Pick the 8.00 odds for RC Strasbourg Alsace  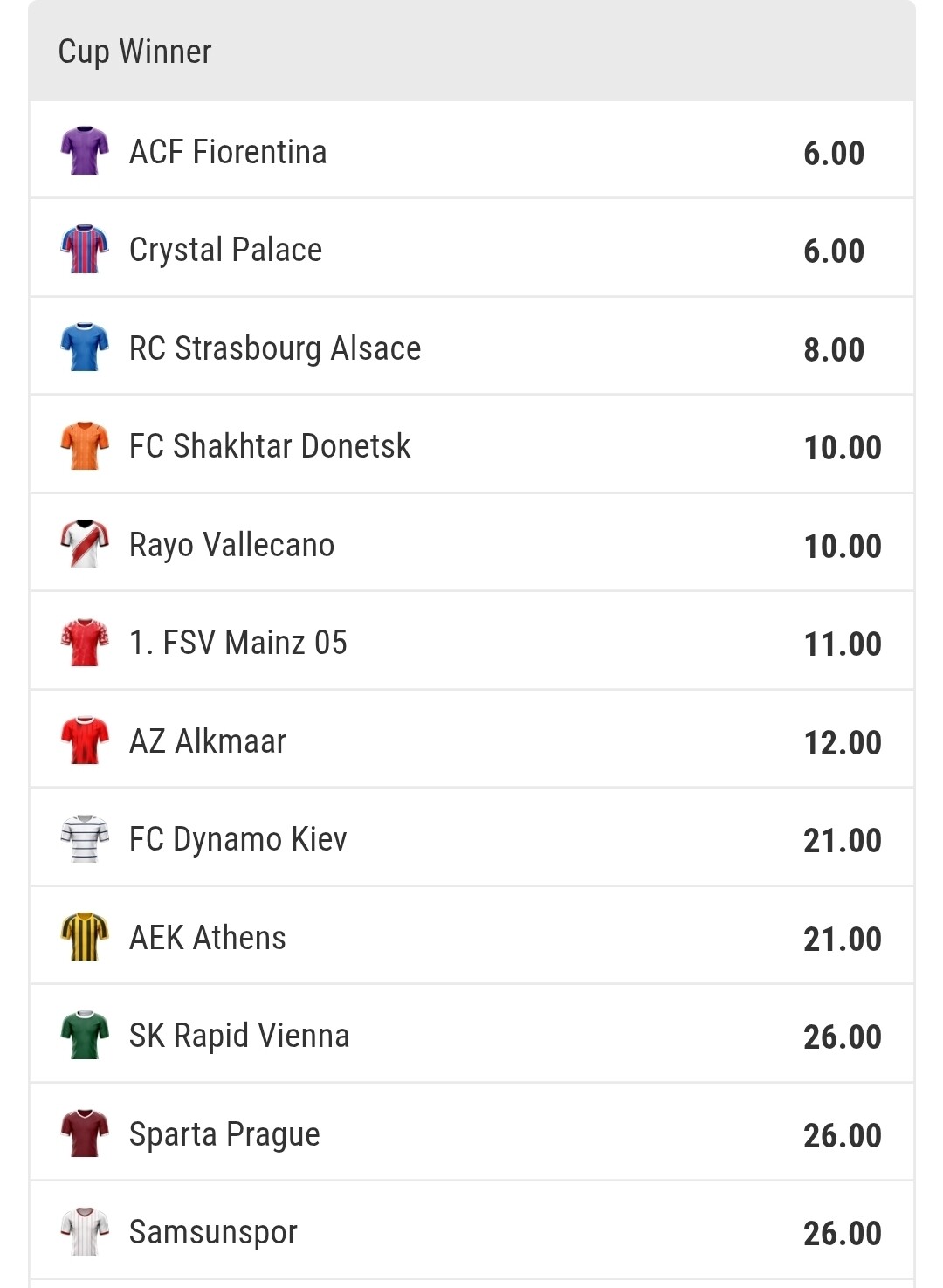coord(834,349)
